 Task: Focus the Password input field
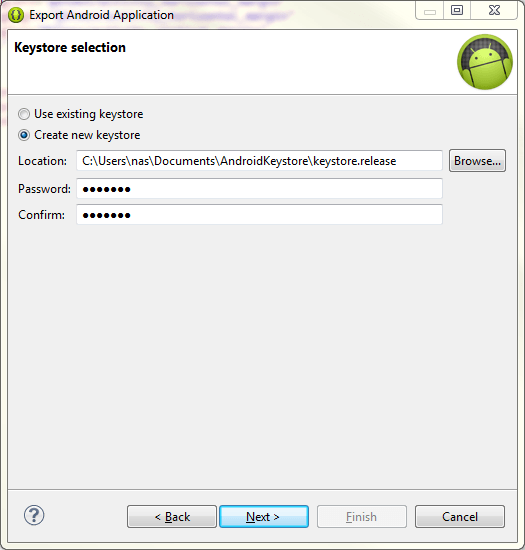260,189
